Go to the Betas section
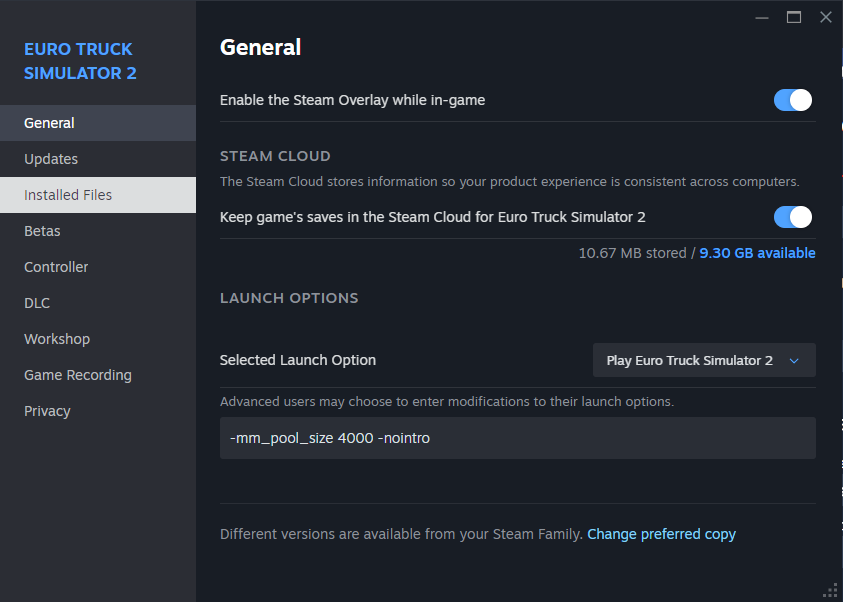Screen dimensions: 843x602 (x=42, y=231)
